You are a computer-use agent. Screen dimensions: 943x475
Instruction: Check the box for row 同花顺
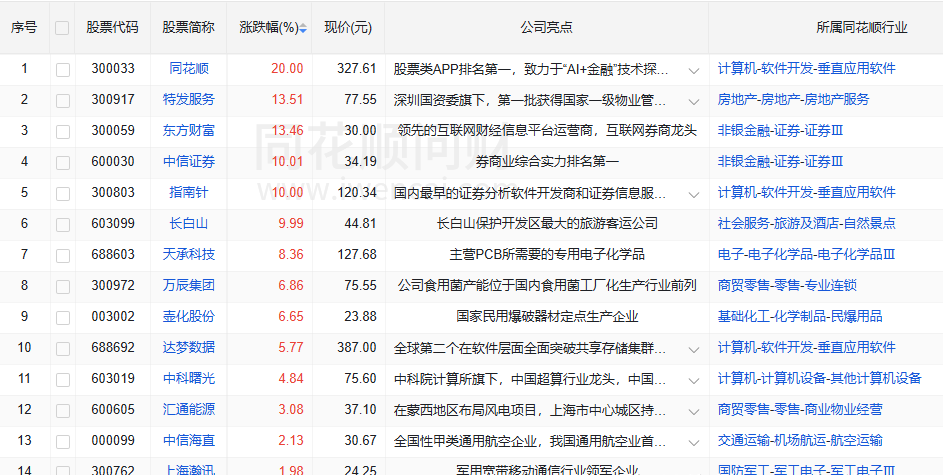click(x=63, y=70)
